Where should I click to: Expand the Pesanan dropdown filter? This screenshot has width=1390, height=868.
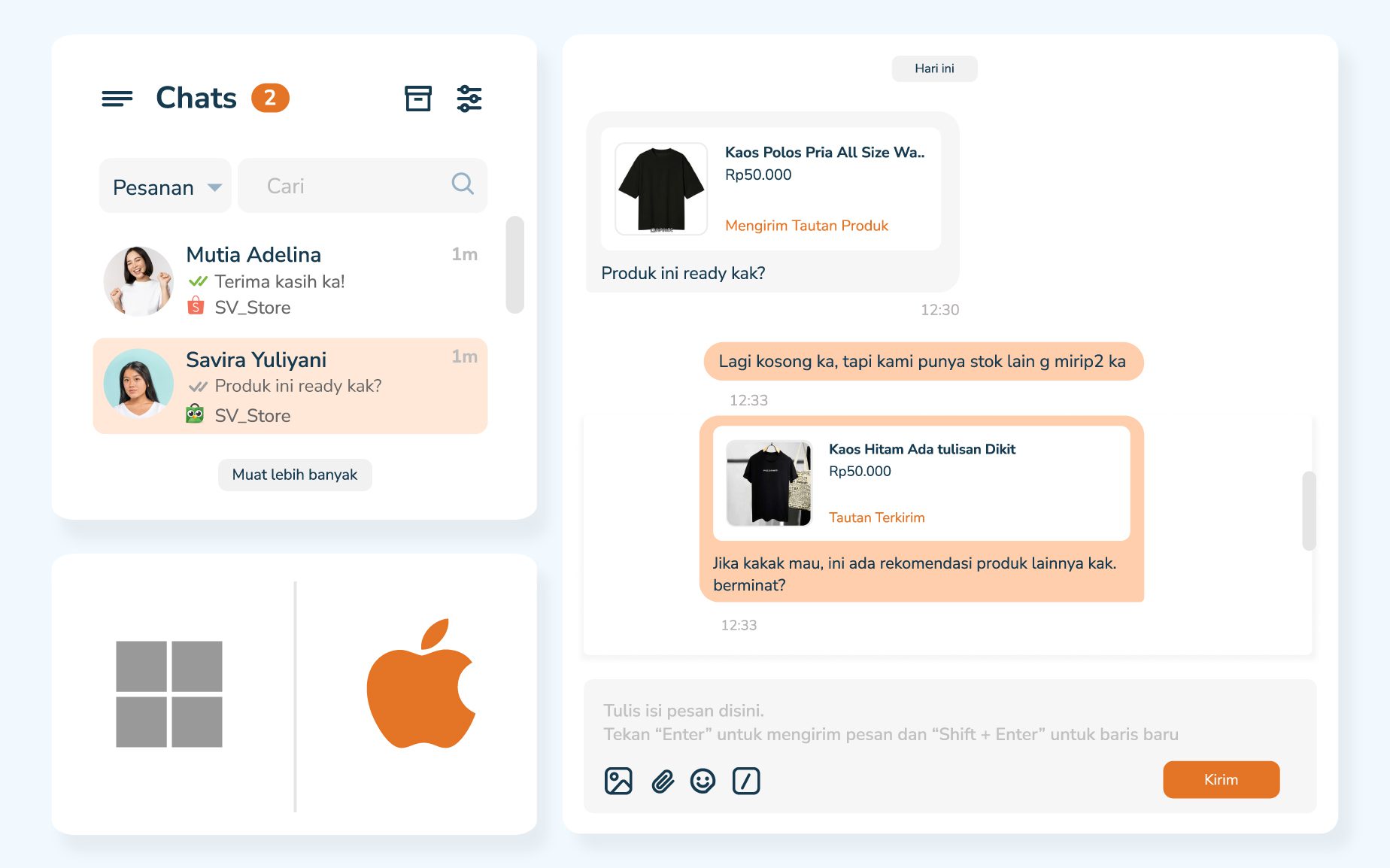165,187
